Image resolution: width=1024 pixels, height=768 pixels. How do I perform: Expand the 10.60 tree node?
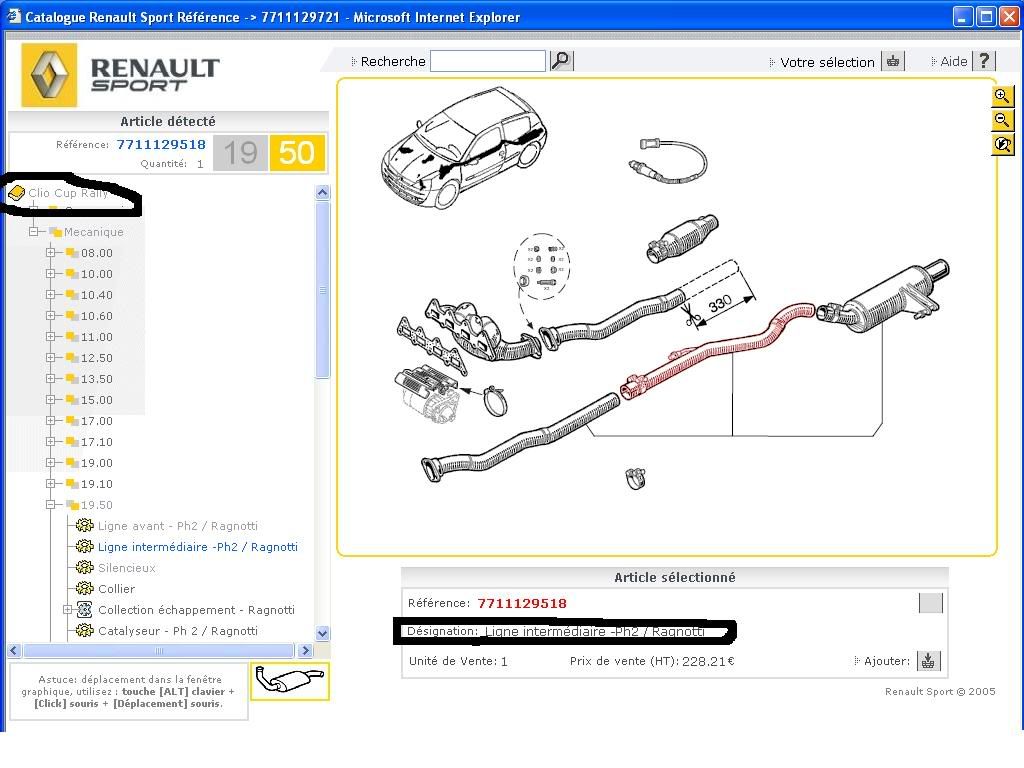[x=50, y=315]
